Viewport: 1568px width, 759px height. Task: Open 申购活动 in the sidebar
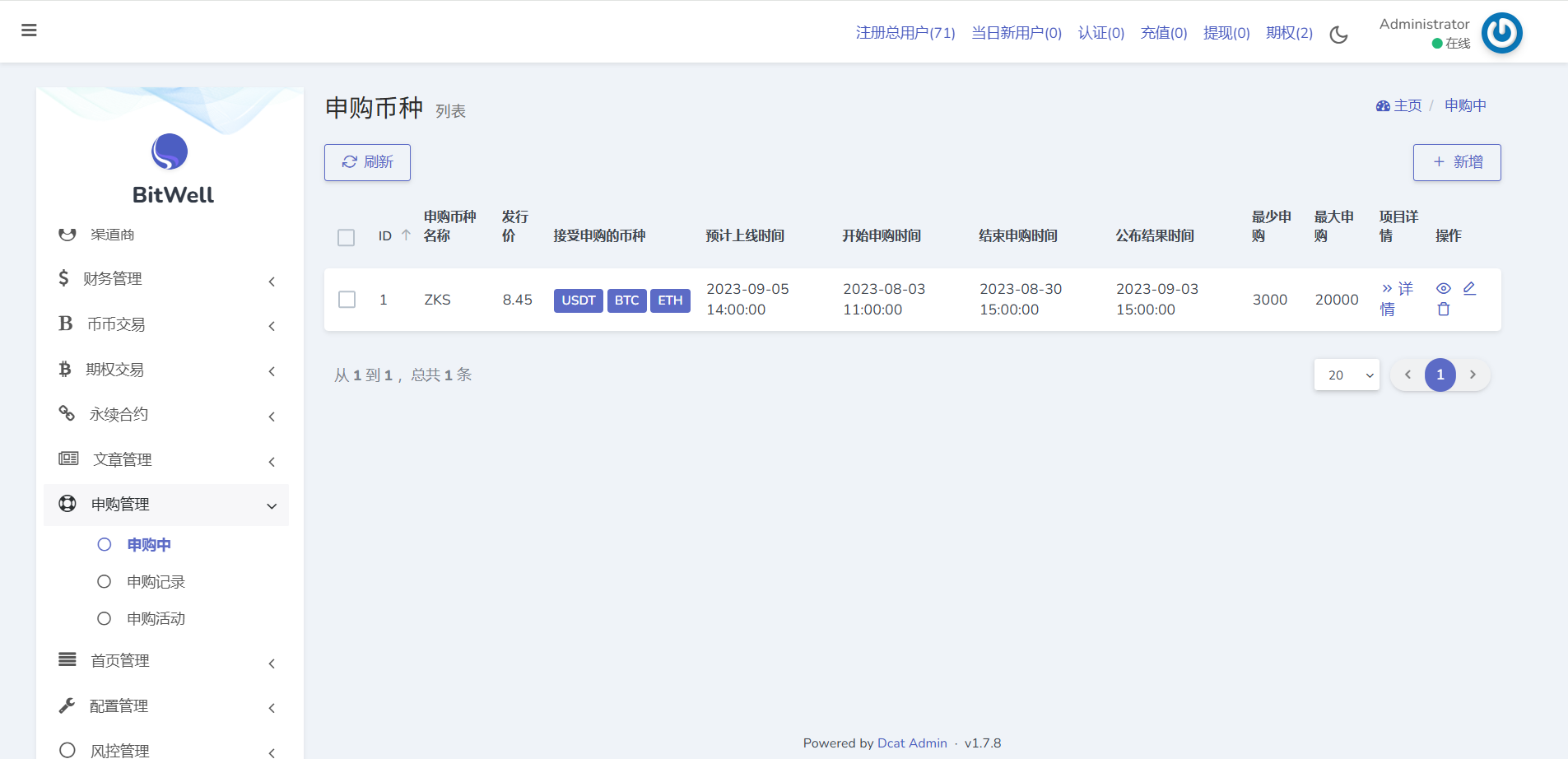[155, 619]
